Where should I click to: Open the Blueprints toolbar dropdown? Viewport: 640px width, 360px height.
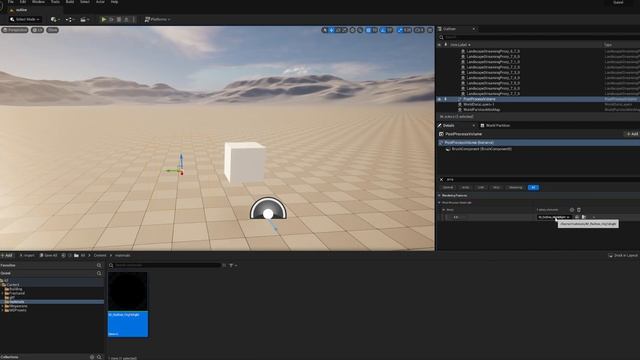[69, 19]
